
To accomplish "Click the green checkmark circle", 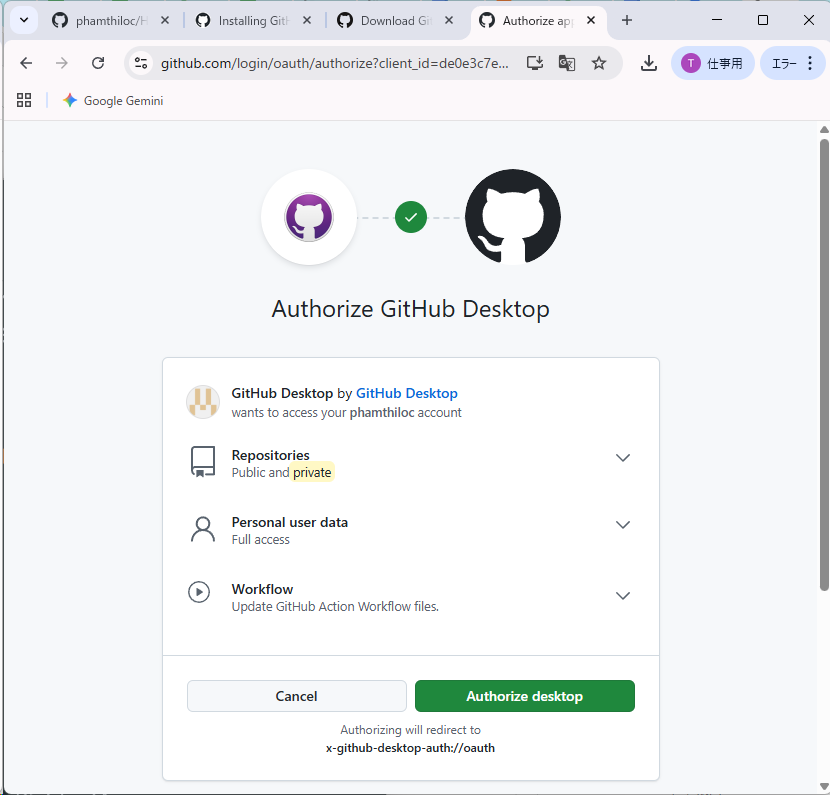I will (x=411, y=217).
